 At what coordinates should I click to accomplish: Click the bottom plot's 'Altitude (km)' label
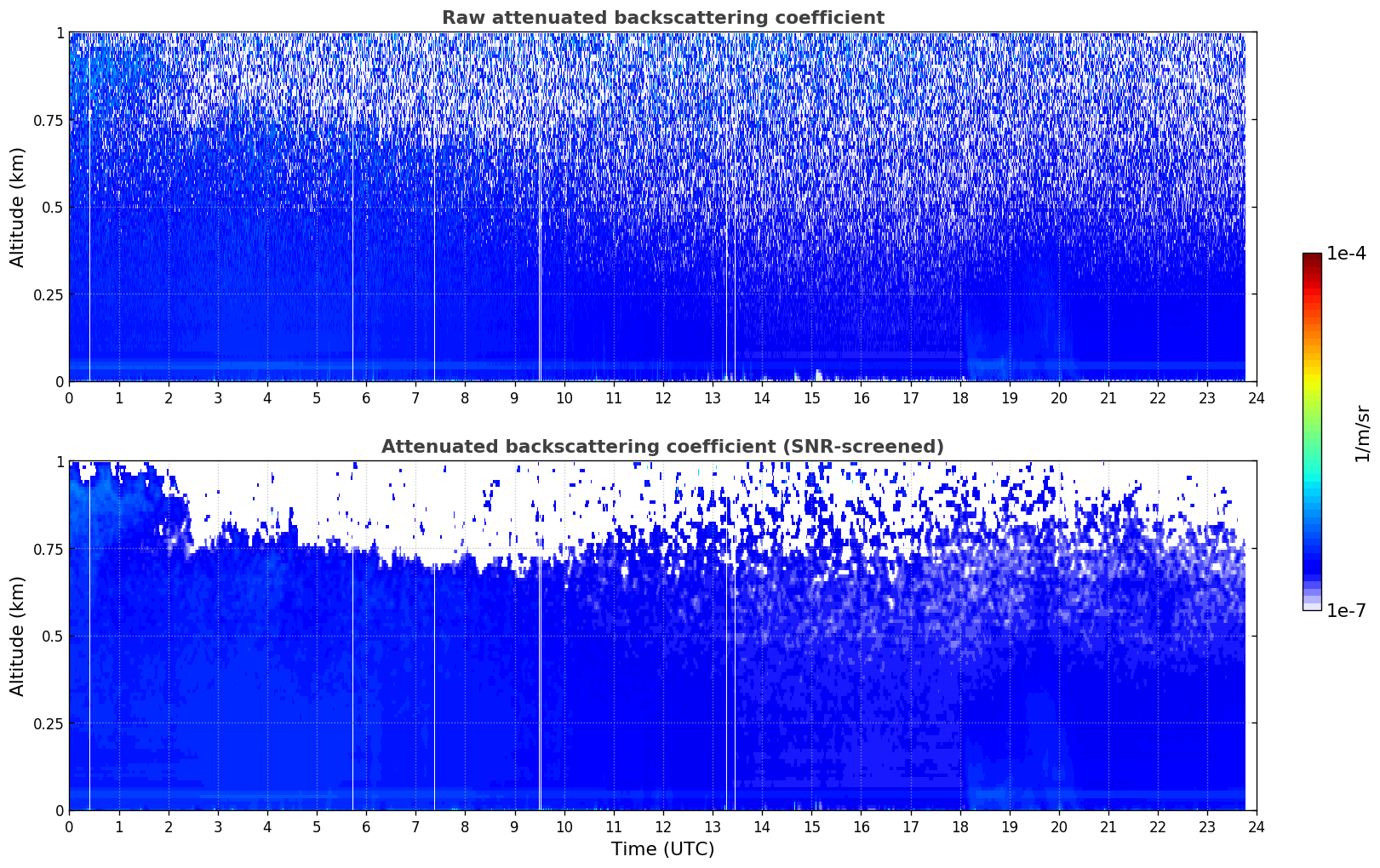click(18, 636)
